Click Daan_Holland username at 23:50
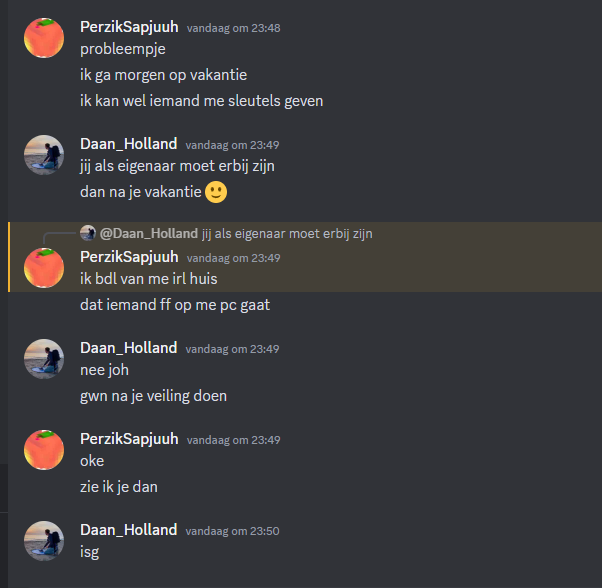Screen dimensions: 602x588 pyautogui.click(x=128, y=530)
